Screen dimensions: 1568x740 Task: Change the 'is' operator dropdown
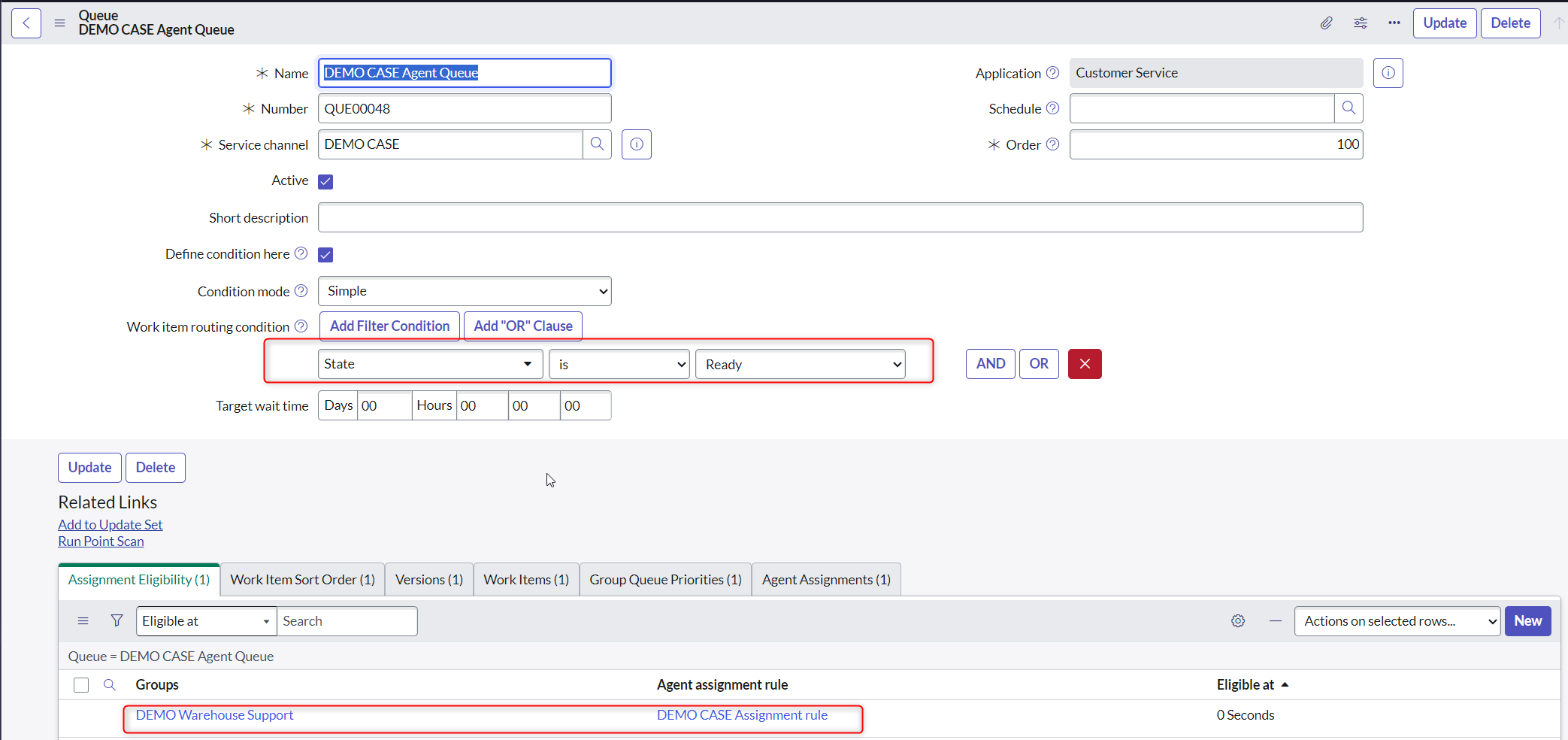tap(619, 364)
